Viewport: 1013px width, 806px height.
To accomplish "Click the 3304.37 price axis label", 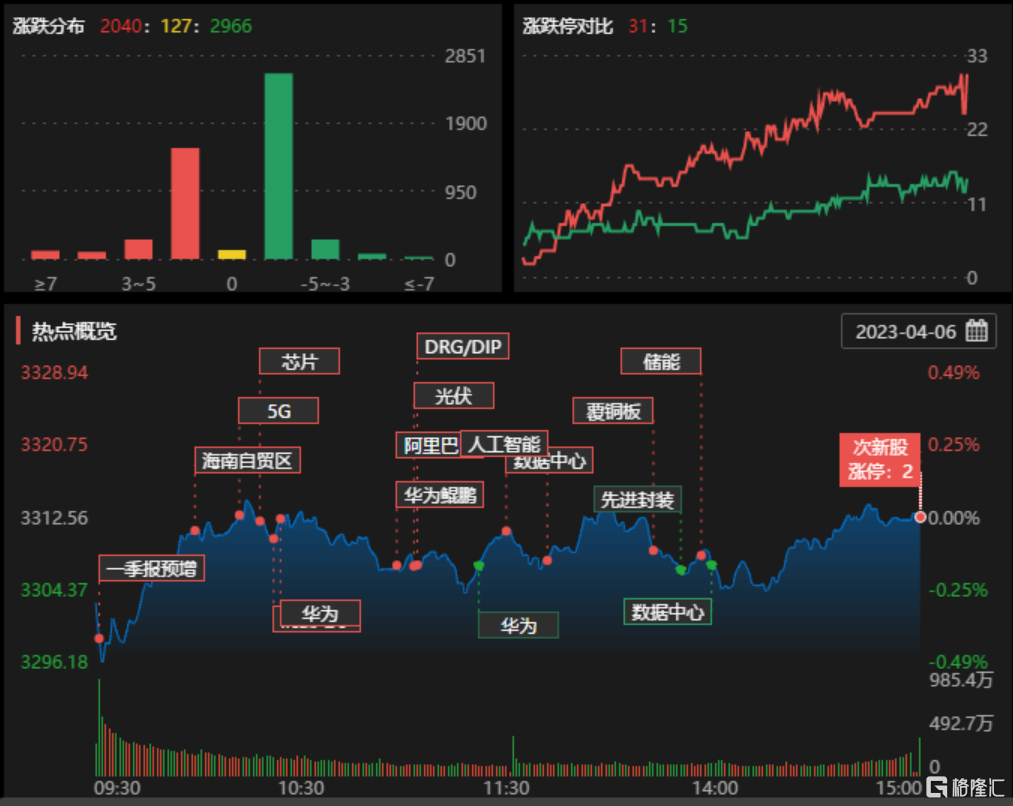I will click(54, 590).
